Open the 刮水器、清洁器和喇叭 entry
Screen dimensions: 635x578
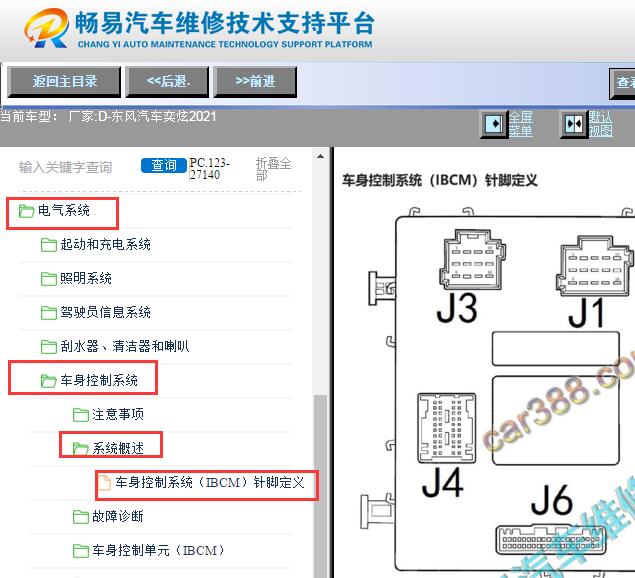125,347
